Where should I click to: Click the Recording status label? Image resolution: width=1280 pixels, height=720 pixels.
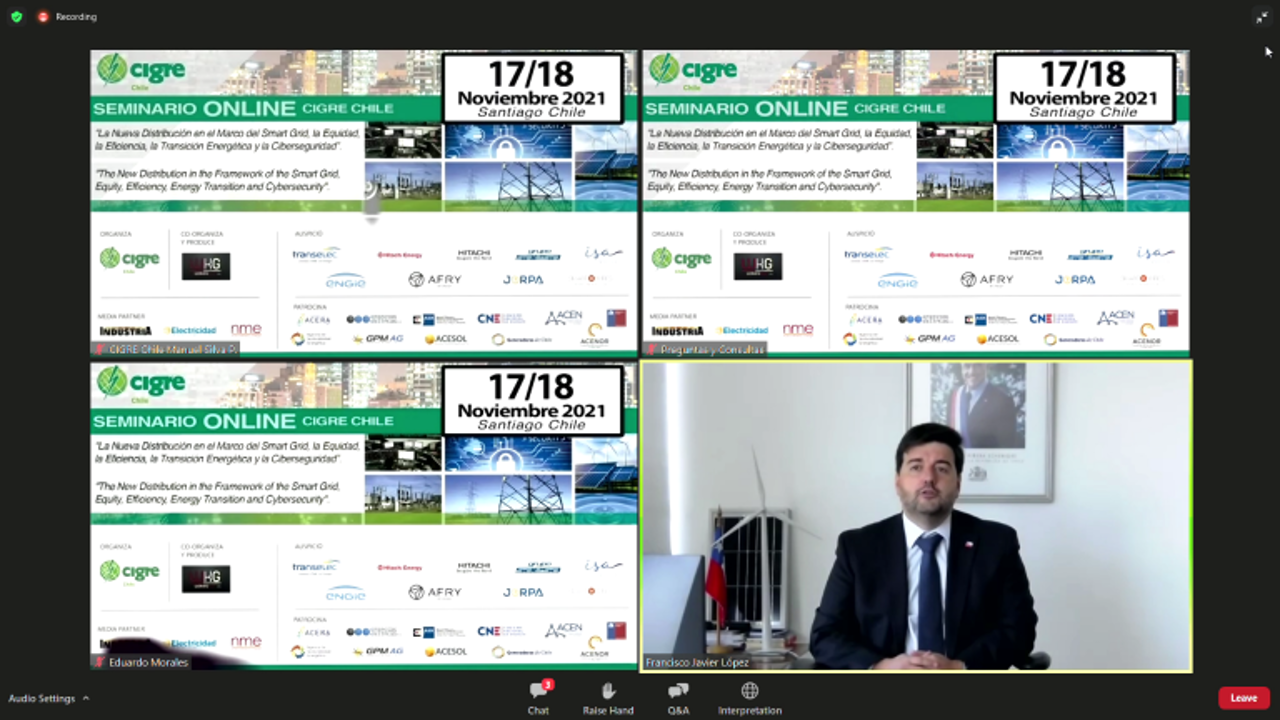[x=76, y=17]
